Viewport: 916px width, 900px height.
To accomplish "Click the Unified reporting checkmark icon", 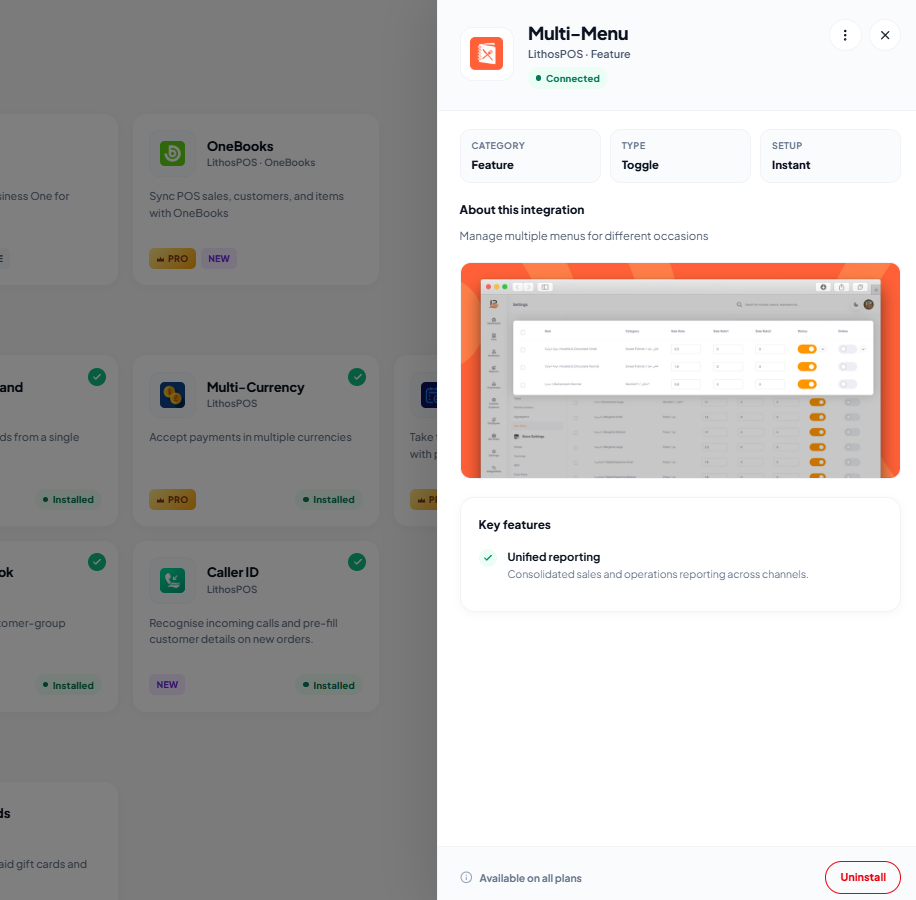I will point(488,558).
